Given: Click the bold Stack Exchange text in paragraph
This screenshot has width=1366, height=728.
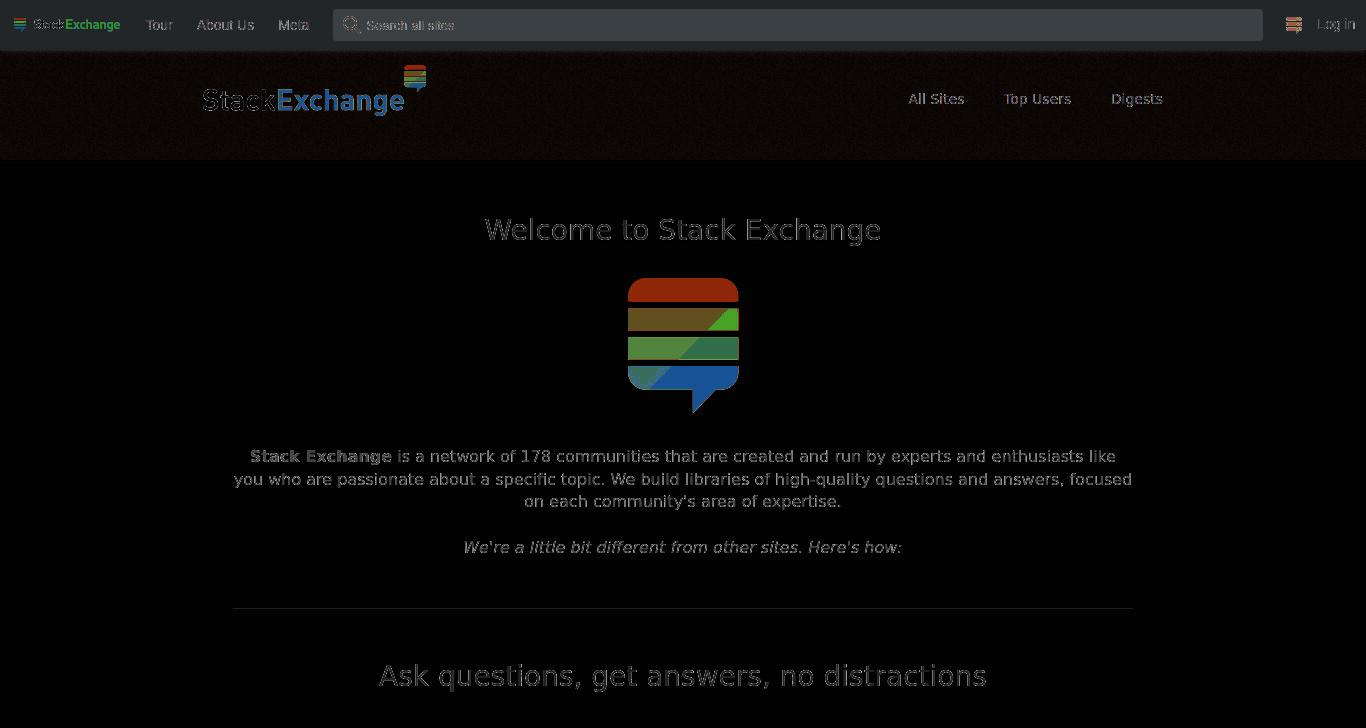Looking at the screenshot, I should click(x=321, y=456).
